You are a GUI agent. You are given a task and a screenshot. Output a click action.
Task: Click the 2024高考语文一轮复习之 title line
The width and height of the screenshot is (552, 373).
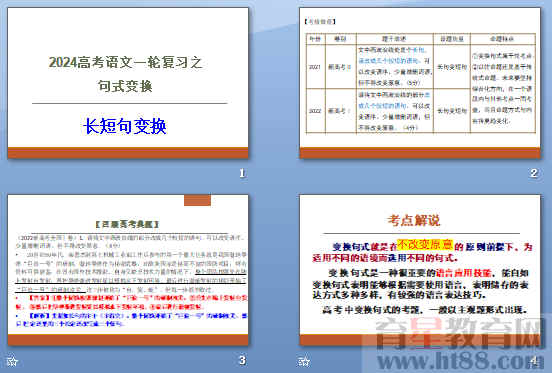126,62
